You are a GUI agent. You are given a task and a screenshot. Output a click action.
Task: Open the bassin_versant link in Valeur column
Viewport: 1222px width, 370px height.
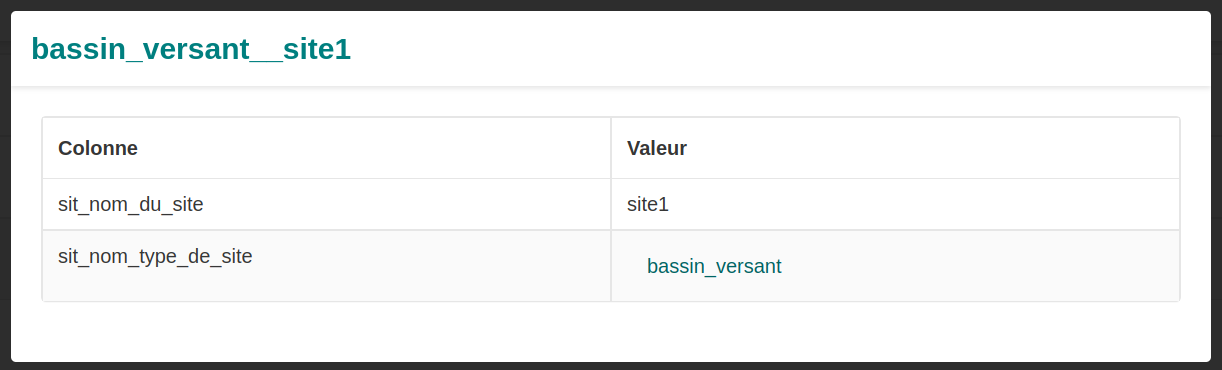[714, 266]
